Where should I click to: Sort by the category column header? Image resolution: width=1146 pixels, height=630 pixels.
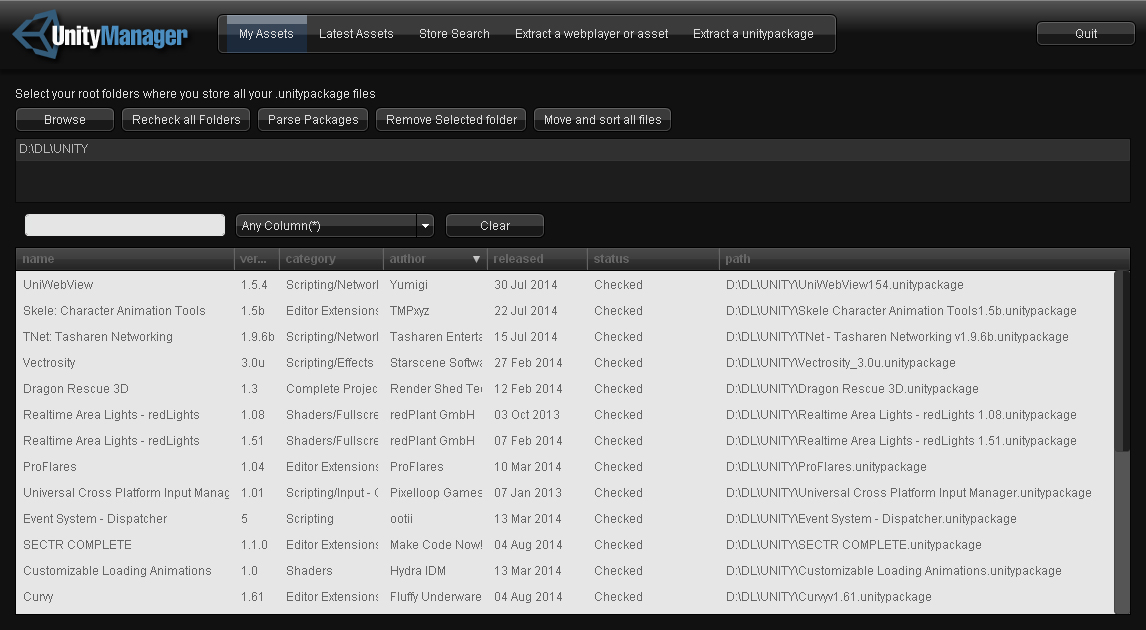331,259
